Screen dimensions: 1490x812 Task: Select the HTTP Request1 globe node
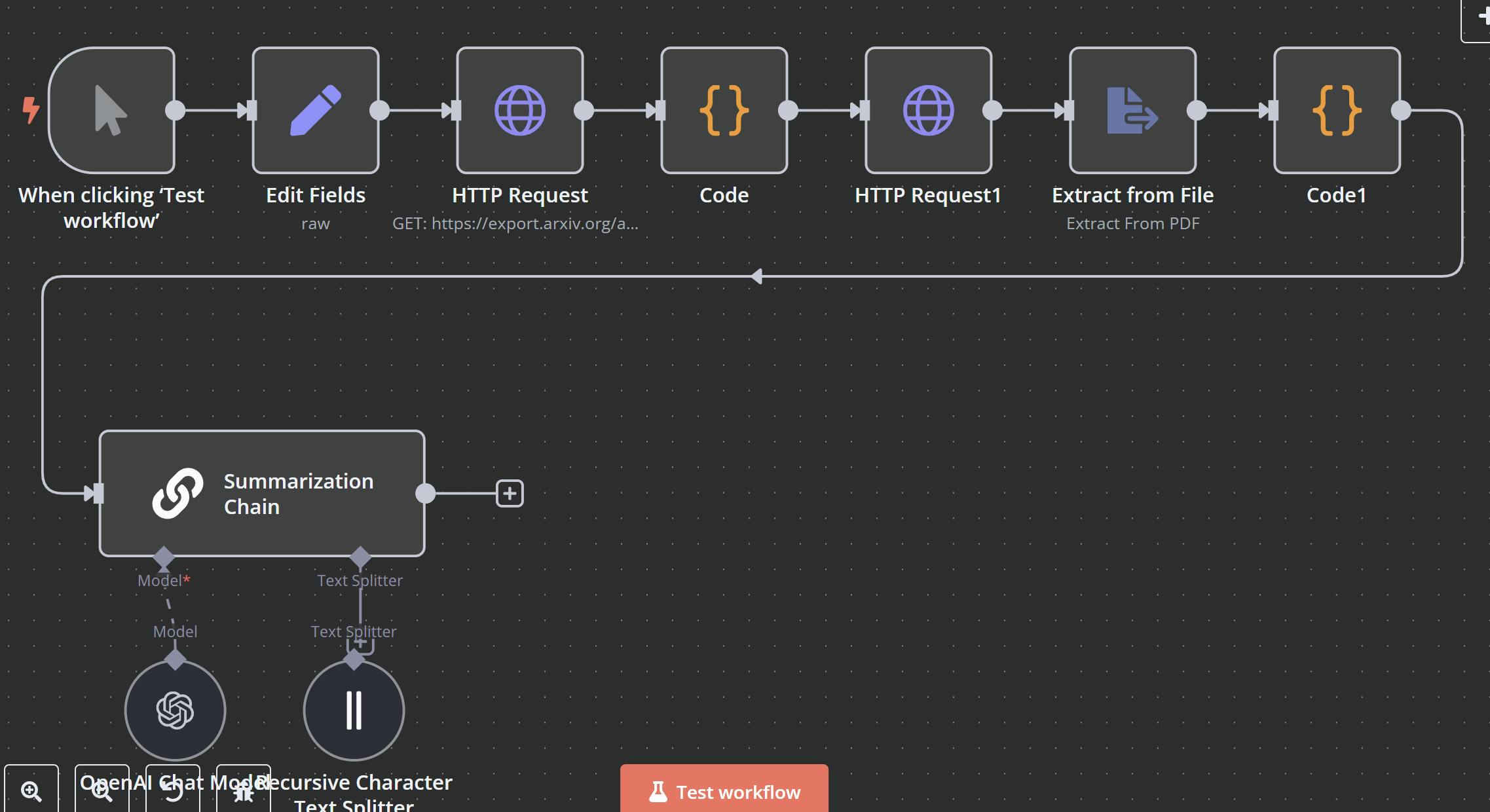(x=929, y=110)
